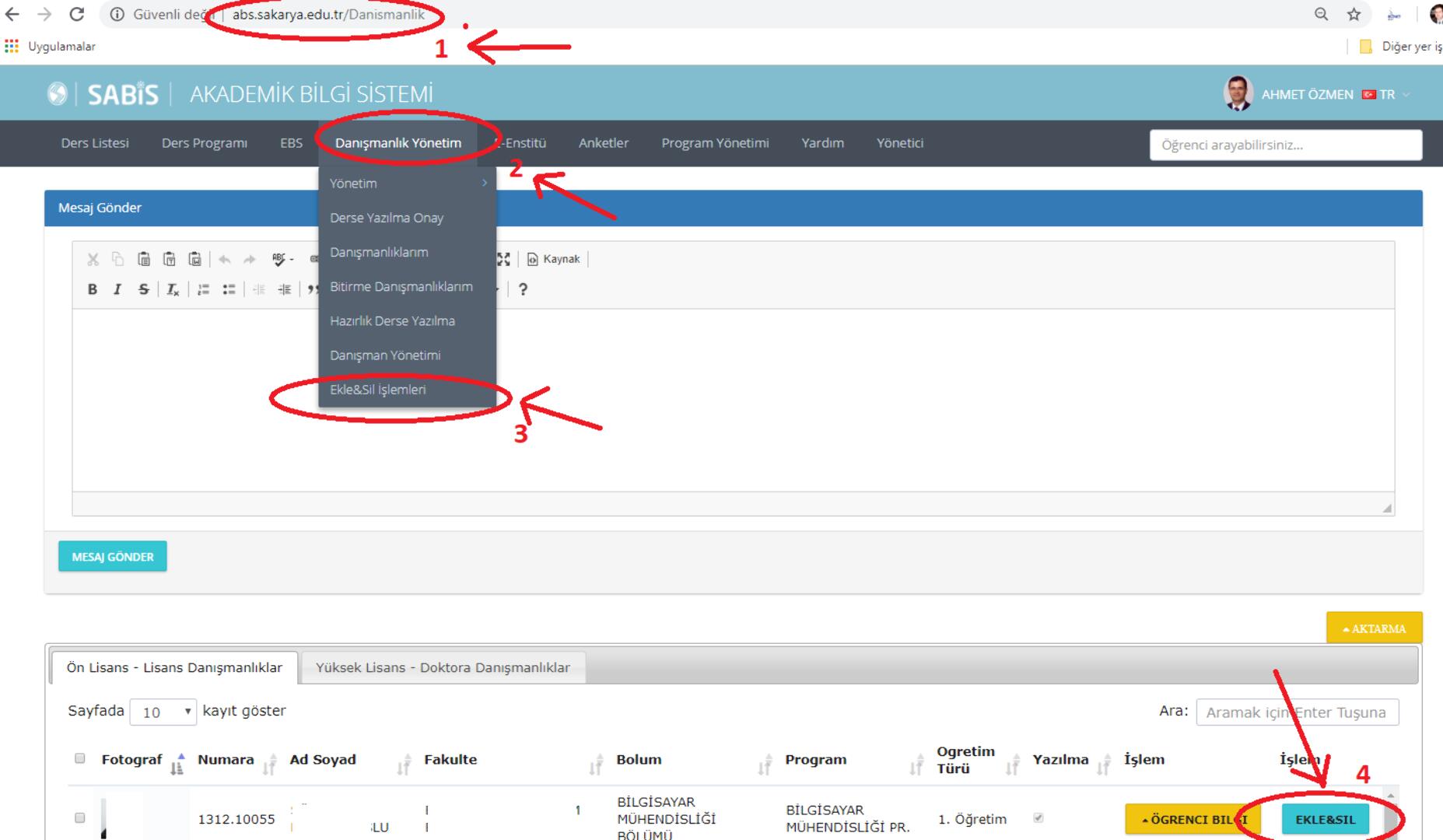1443x840 pixels.
Task: Decrease indent in the editor
Action: pos(259,289)
